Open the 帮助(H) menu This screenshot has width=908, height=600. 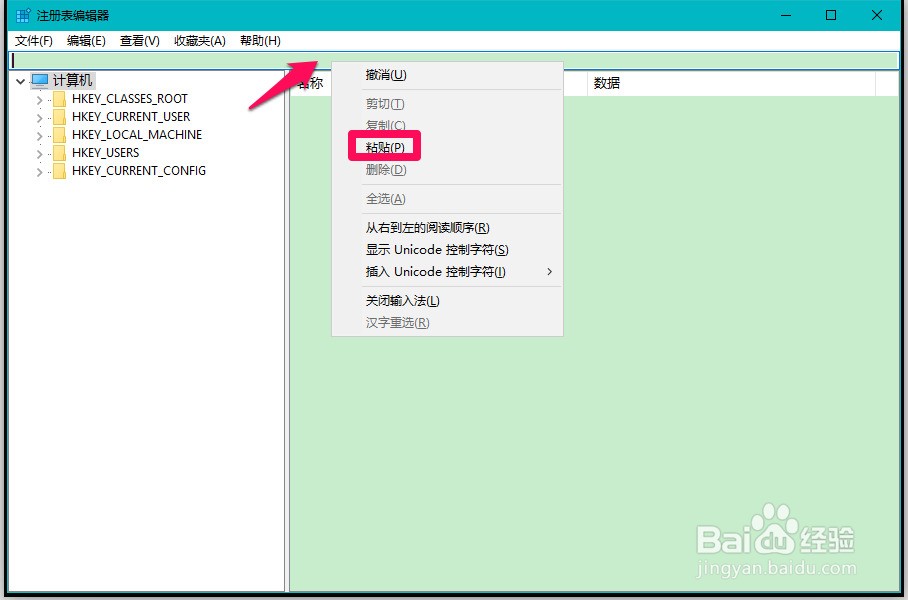pos(261,41)
